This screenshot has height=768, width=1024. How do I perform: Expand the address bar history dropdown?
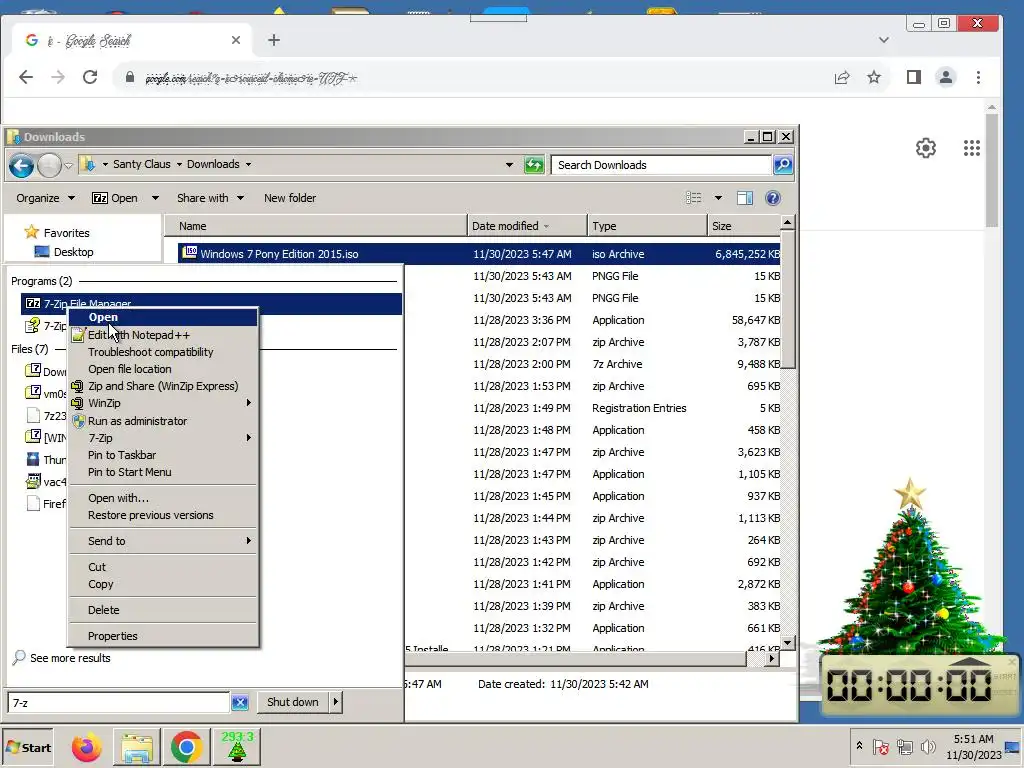(509, 165)
